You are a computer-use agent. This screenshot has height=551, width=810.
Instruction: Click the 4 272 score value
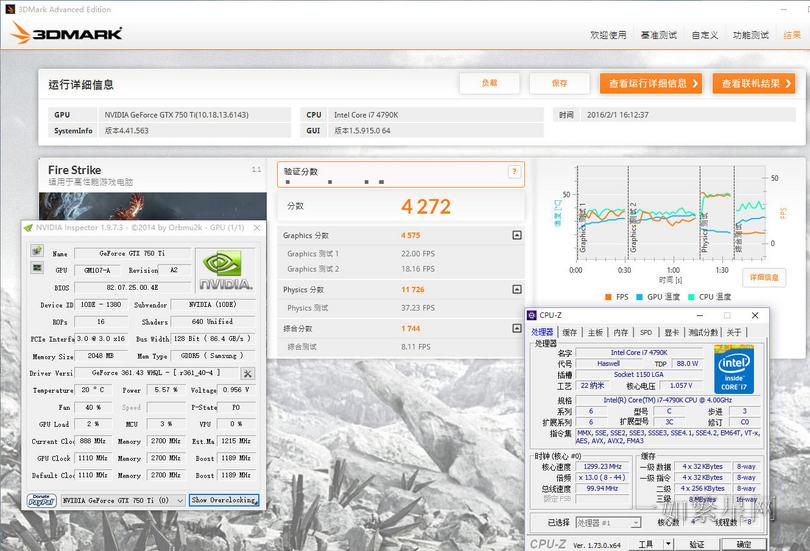(426, 207)
